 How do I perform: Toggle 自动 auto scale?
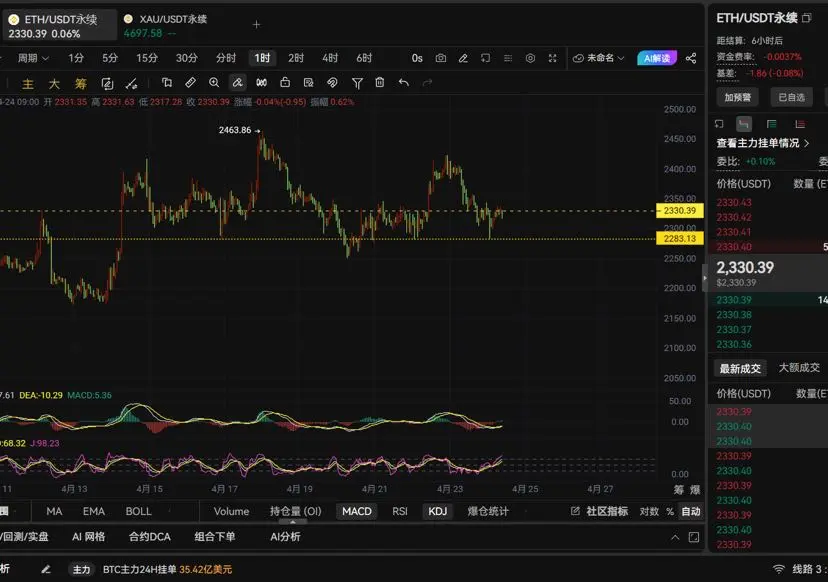pos(691,511)
